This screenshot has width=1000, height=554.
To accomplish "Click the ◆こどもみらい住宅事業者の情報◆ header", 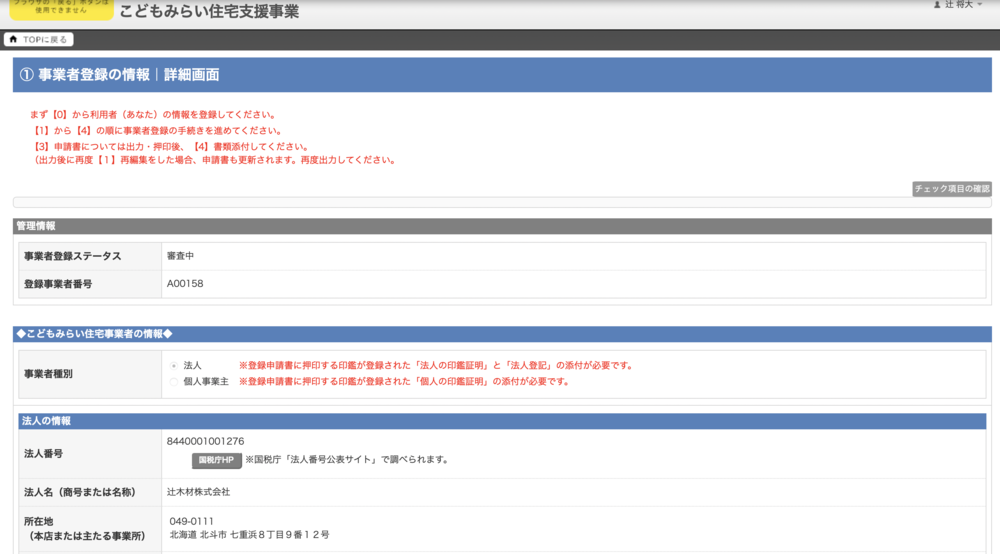I will (502, 334).
